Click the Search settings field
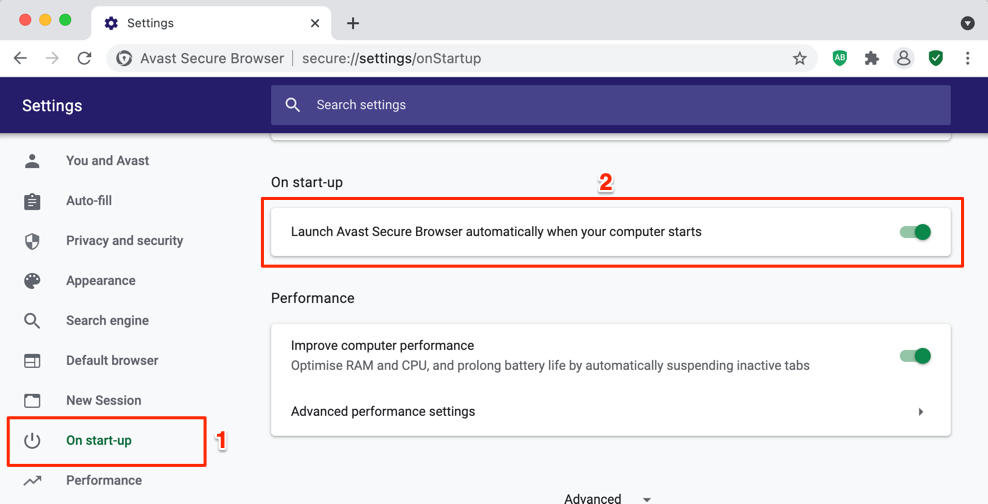Image resolution: width=988 pixels, height=504 pixels. tap(610, 105)
